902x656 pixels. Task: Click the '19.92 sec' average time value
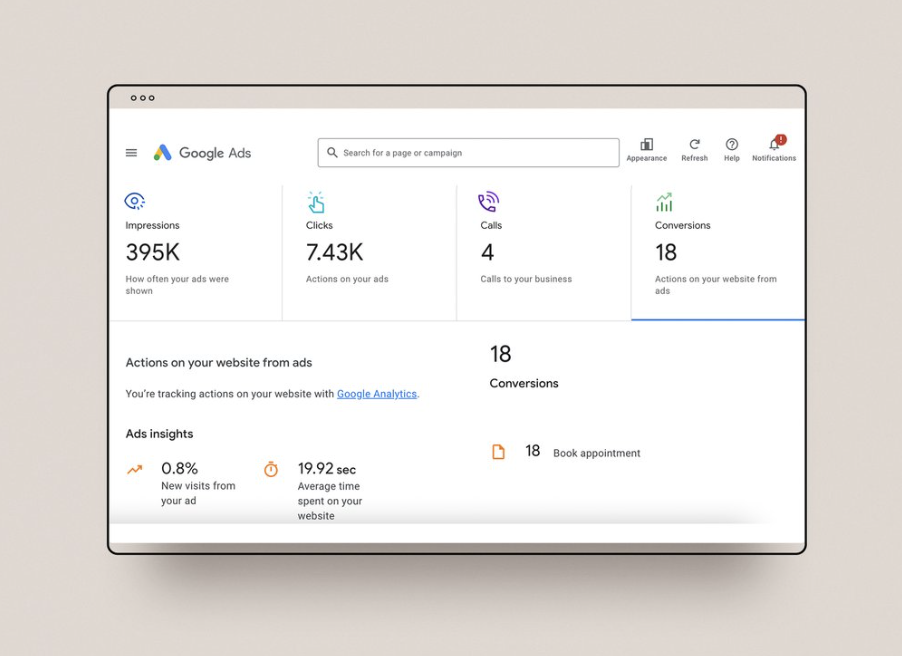tap(327, 468)
